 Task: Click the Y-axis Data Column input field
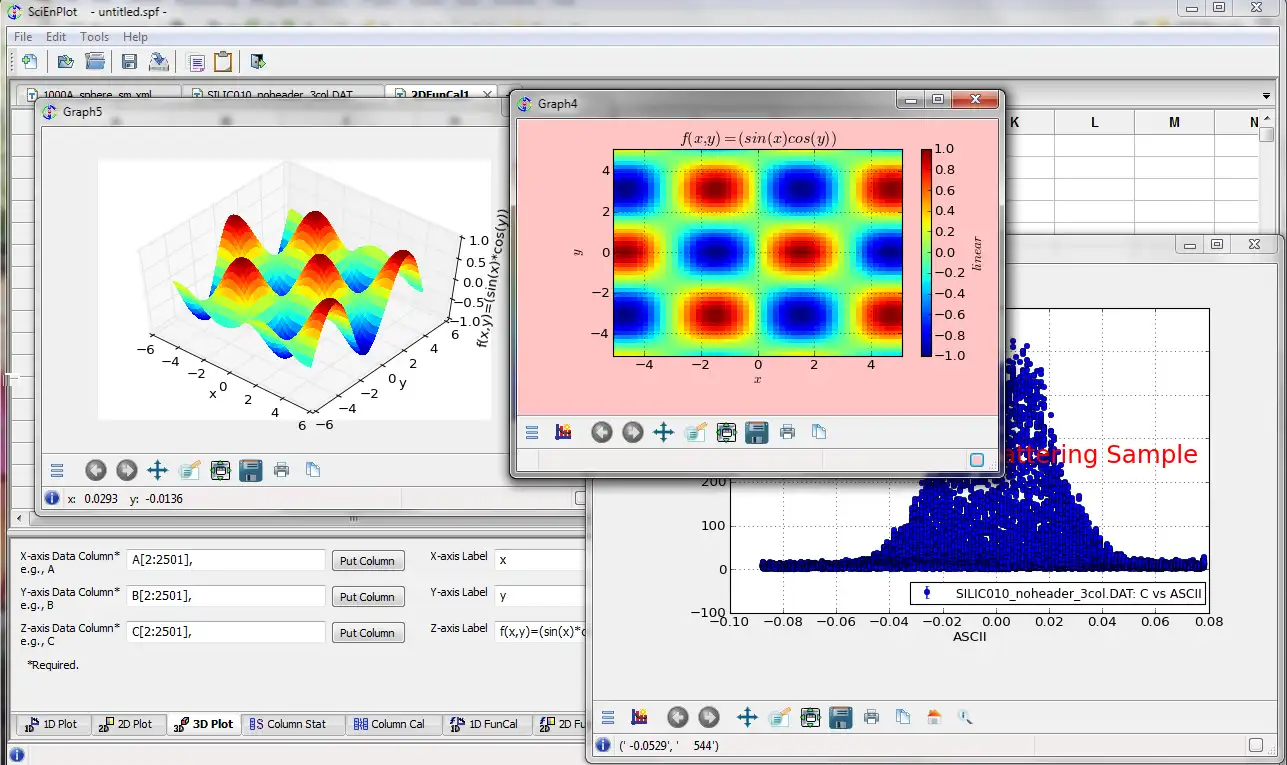click(x=226, y=596)
